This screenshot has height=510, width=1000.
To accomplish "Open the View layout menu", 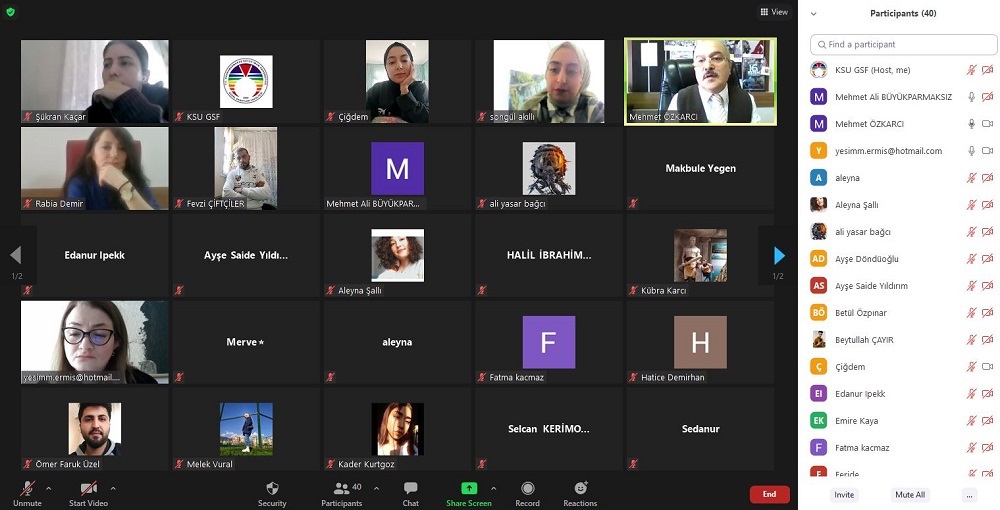I will point(774,12).
